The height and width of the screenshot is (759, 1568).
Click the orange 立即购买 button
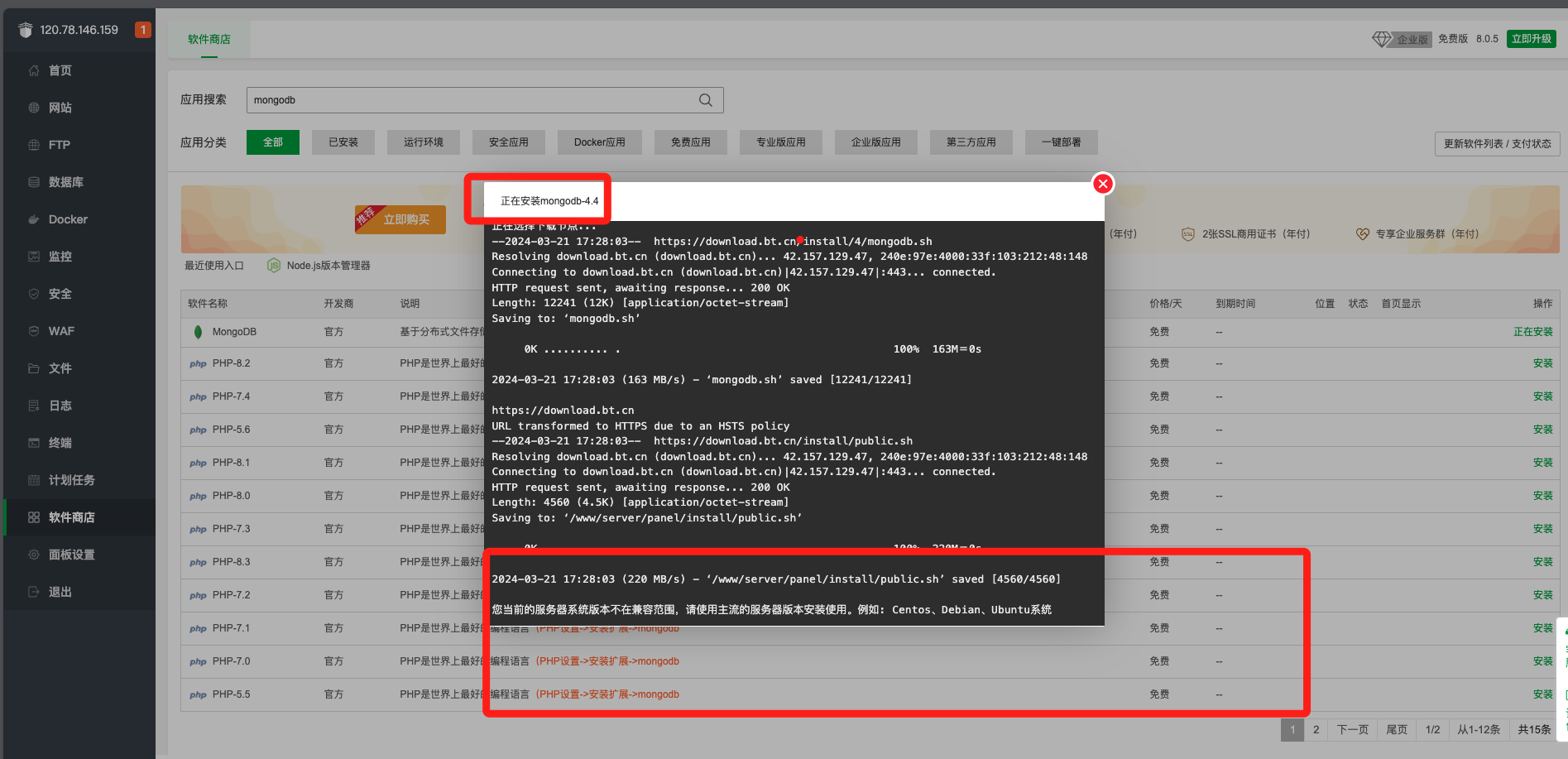pyautogui.click(x=400, y=219)
